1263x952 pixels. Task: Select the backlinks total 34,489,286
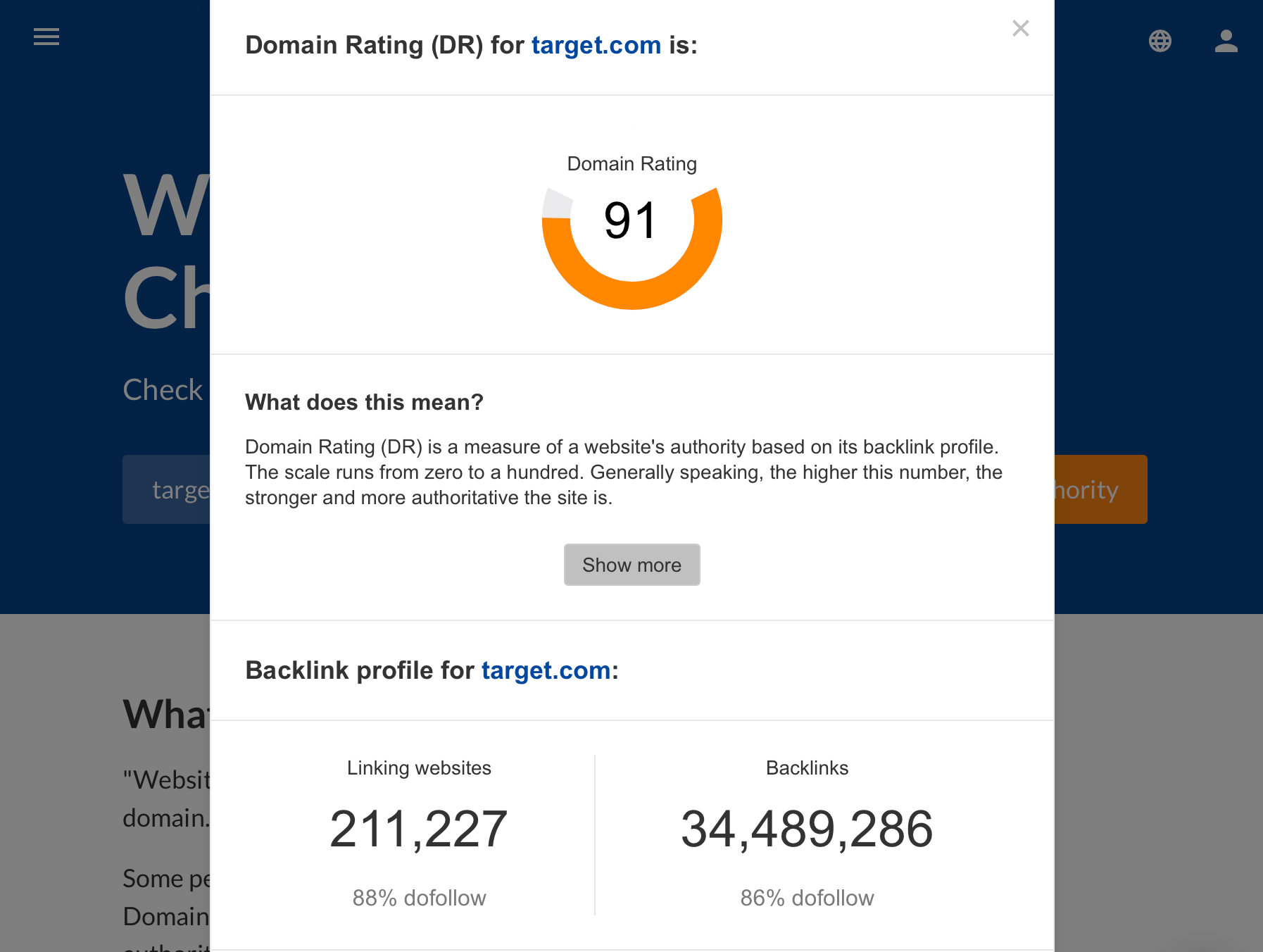[x=807, y=829]
